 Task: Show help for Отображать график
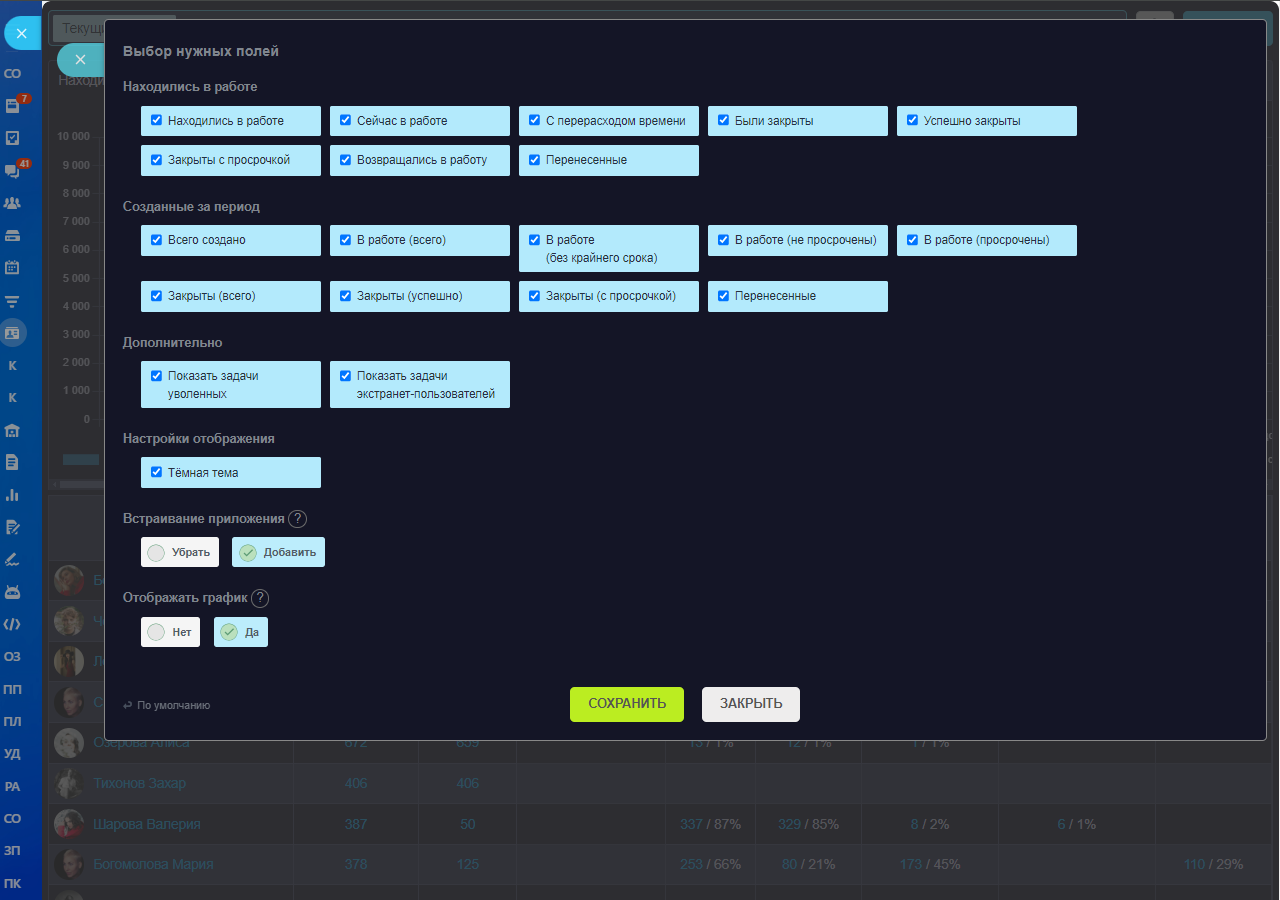[x=260, y=598]
